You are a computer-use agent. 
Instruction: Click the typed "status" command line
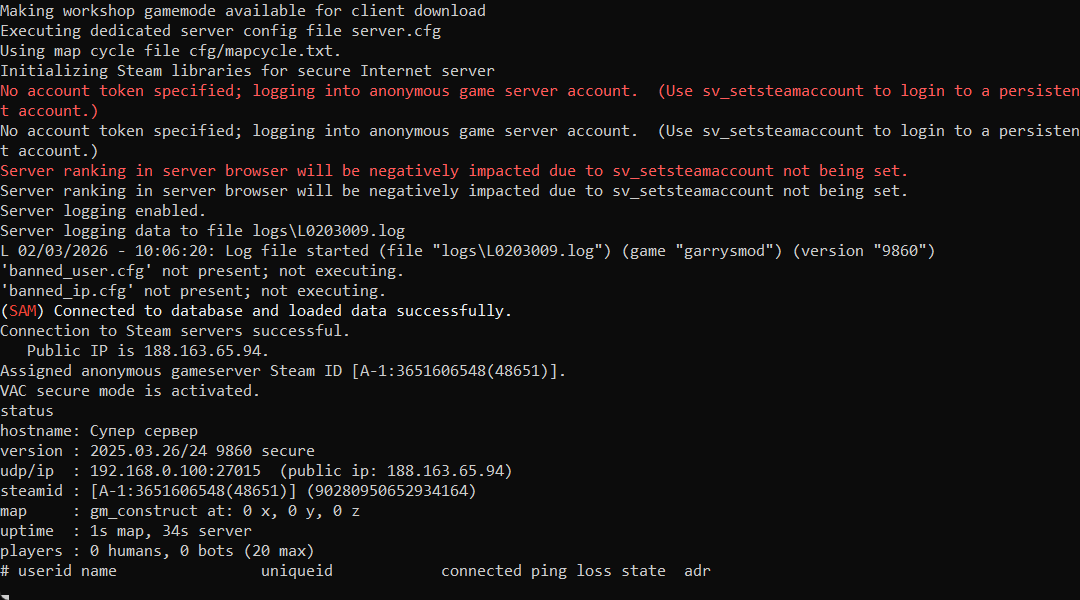(27, 411)
